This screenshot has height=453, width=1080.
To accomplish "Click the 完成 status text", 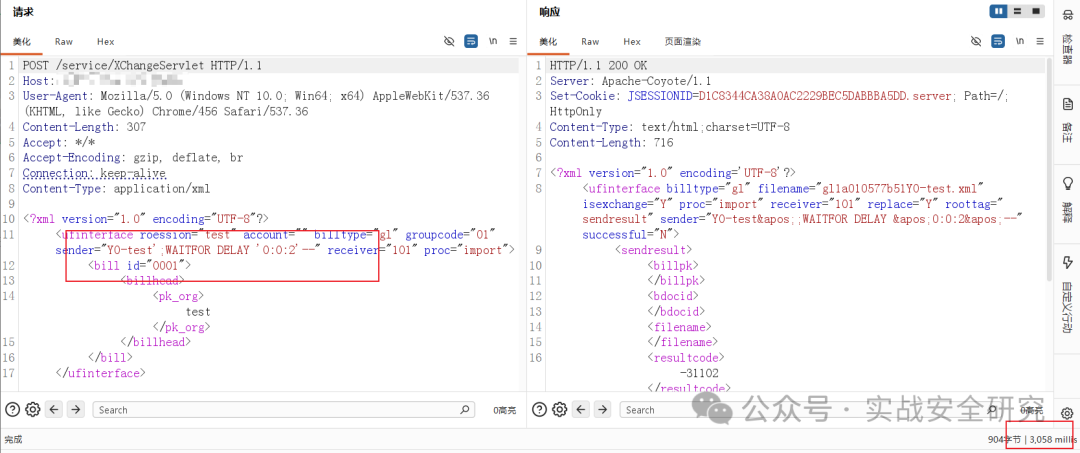I will click(13, 439).
